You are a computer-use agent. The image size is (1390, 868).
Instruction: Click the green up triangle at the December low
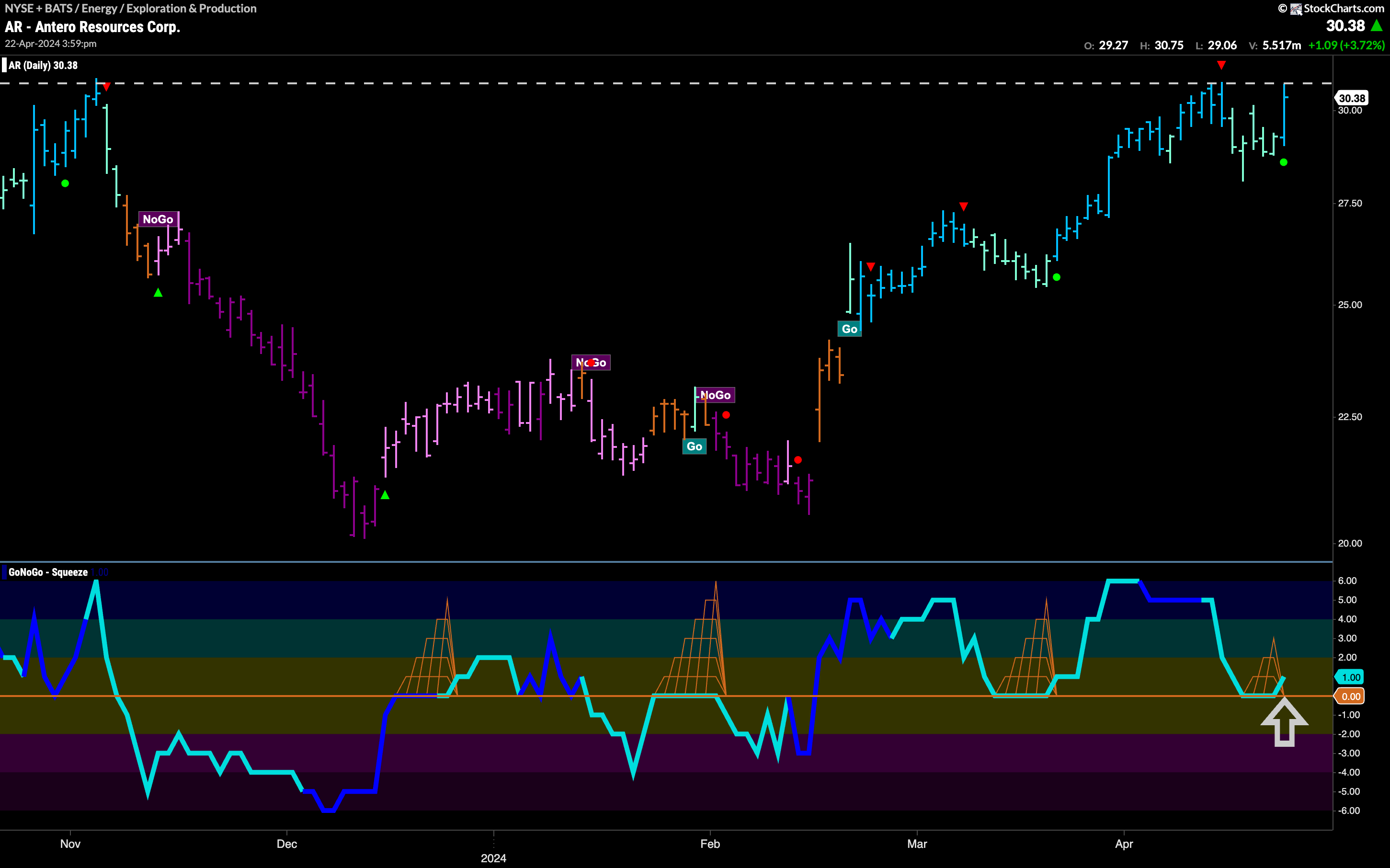385,495
